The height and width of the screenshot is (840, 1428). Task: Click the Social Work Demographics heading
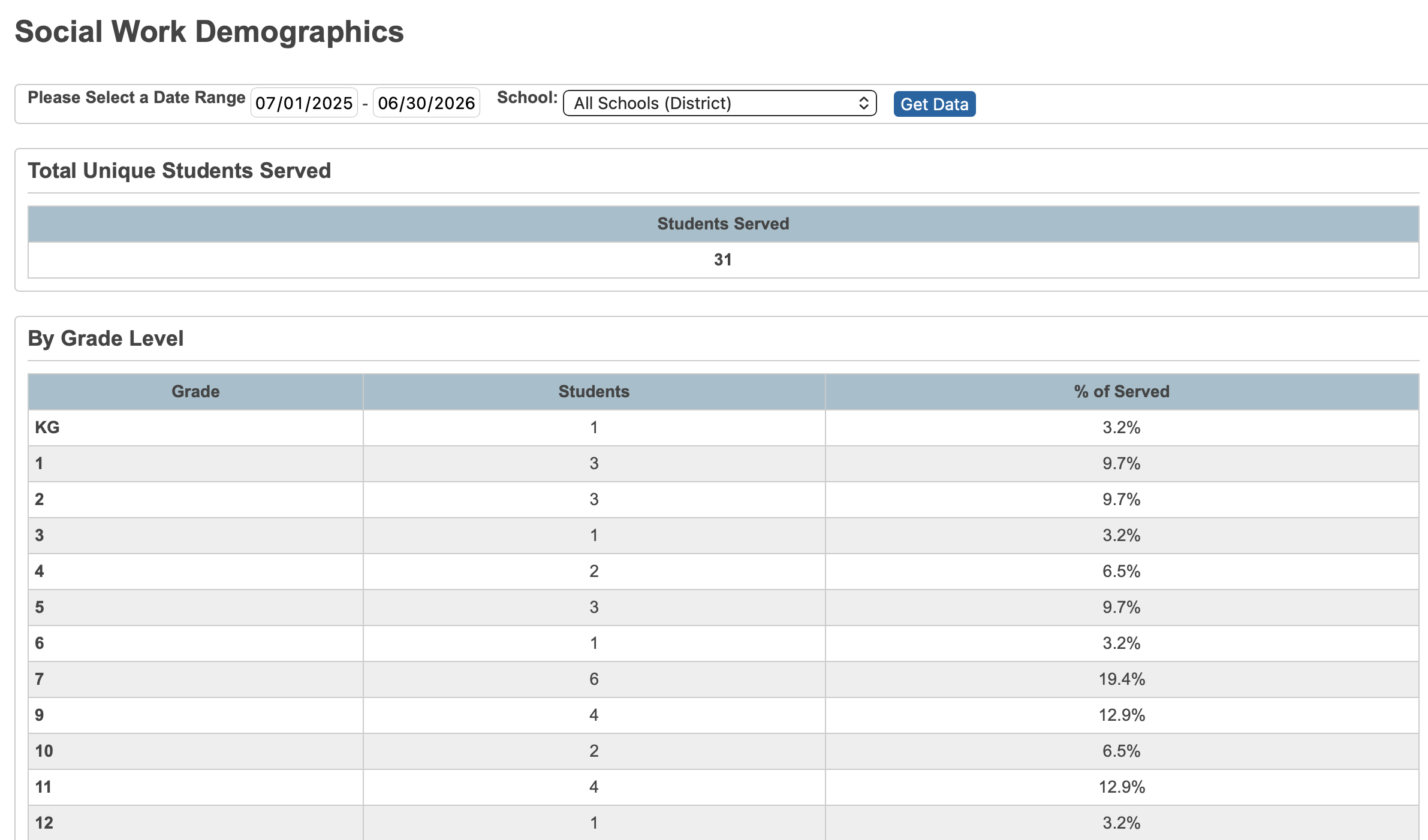209,31
